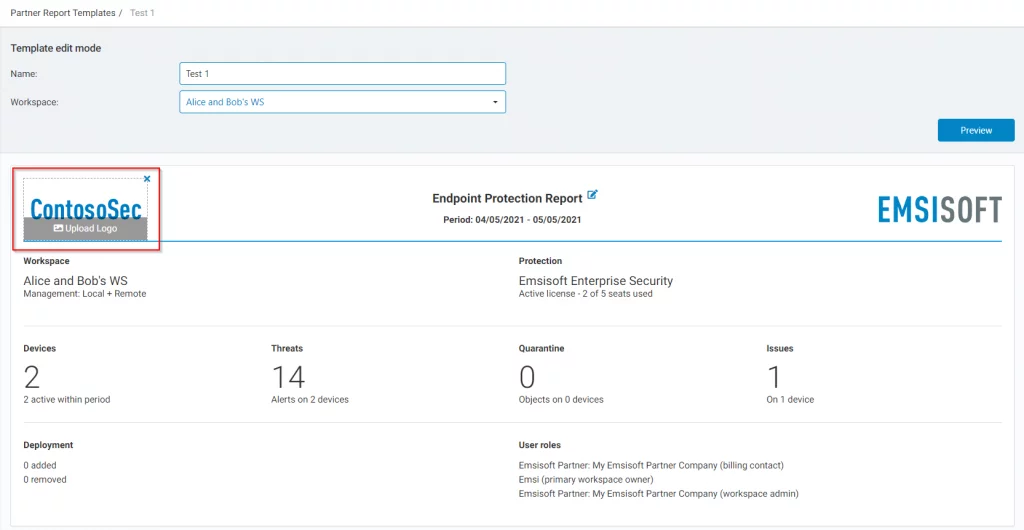Click the edit pencil icon beside the report title
The width and height of the screenshot is (1024, 530).
click(x=593, y=195)
